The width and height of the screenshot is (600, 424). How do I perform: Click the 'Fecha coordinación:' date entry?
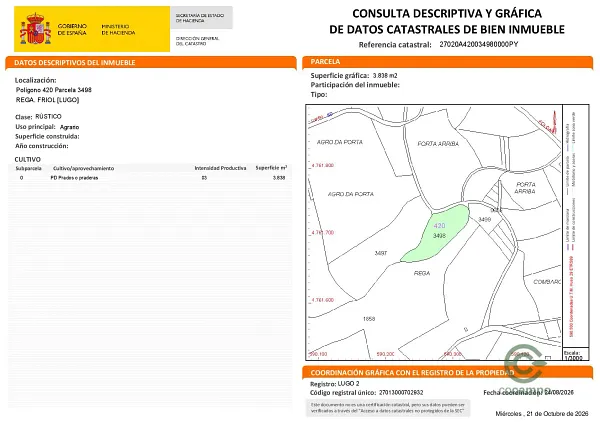528,392
